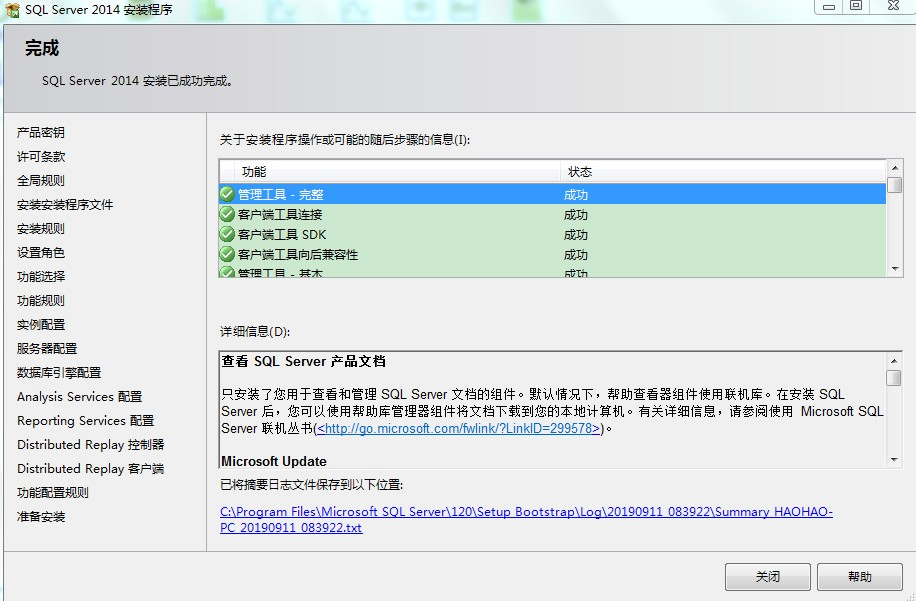Click the Microsoft Update heading in details

tap(273, 461)
